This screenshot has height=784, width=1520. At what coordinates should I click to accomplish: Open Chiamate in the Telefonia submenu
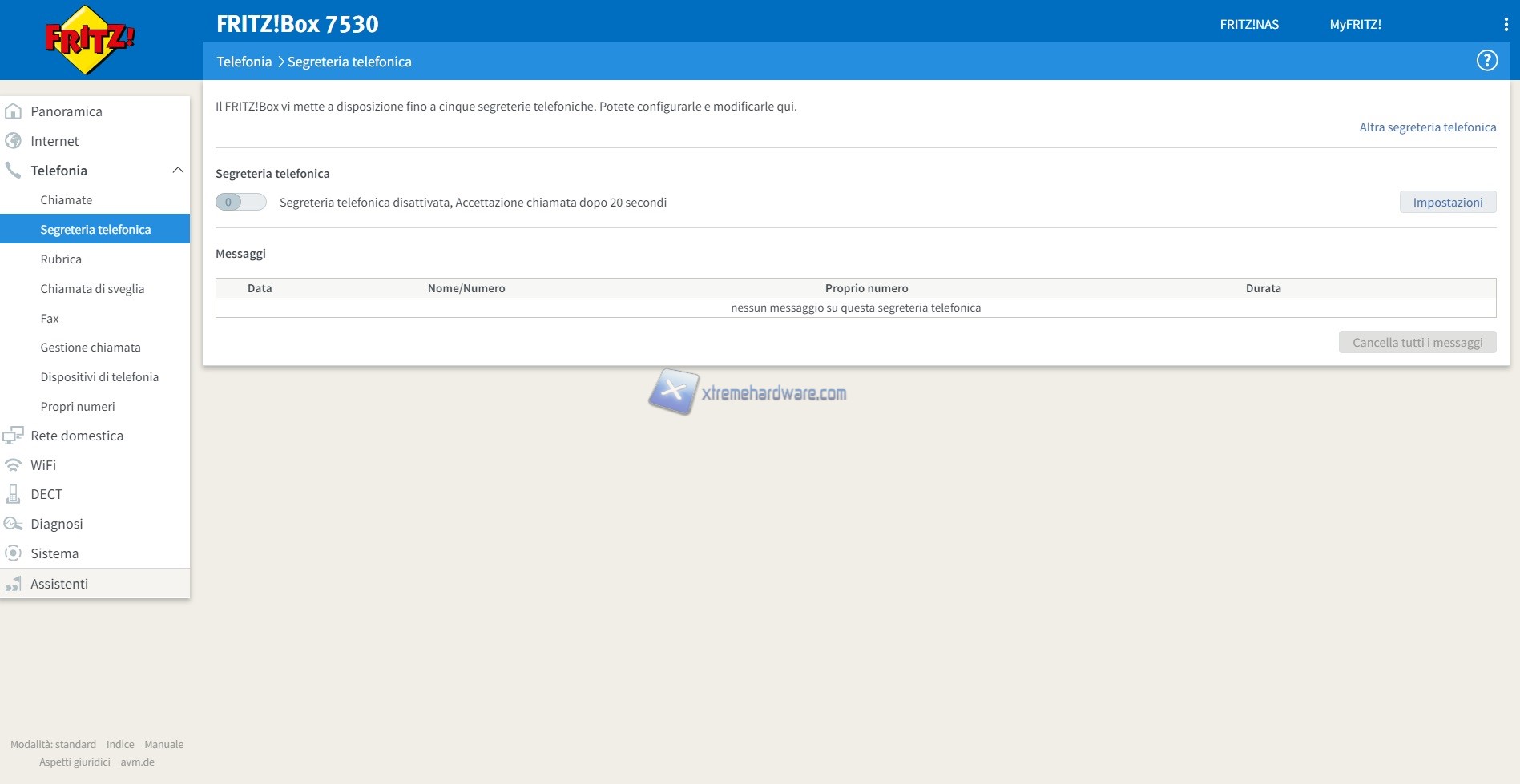[67, 200]
